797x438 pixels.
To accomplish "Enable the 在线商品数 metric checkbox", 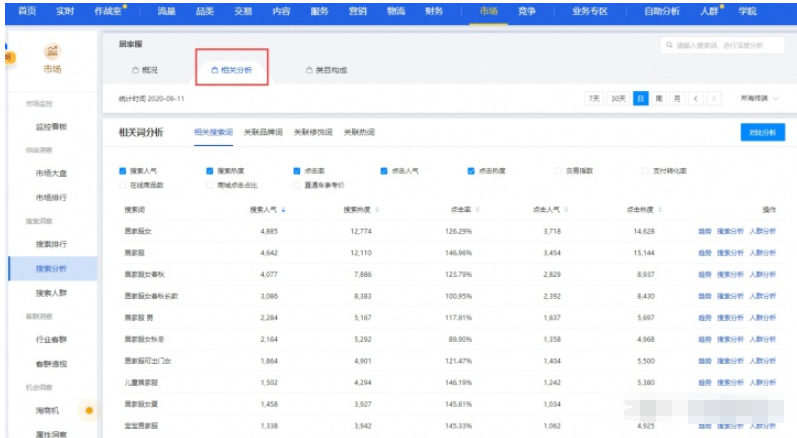I will coord(122,185).
